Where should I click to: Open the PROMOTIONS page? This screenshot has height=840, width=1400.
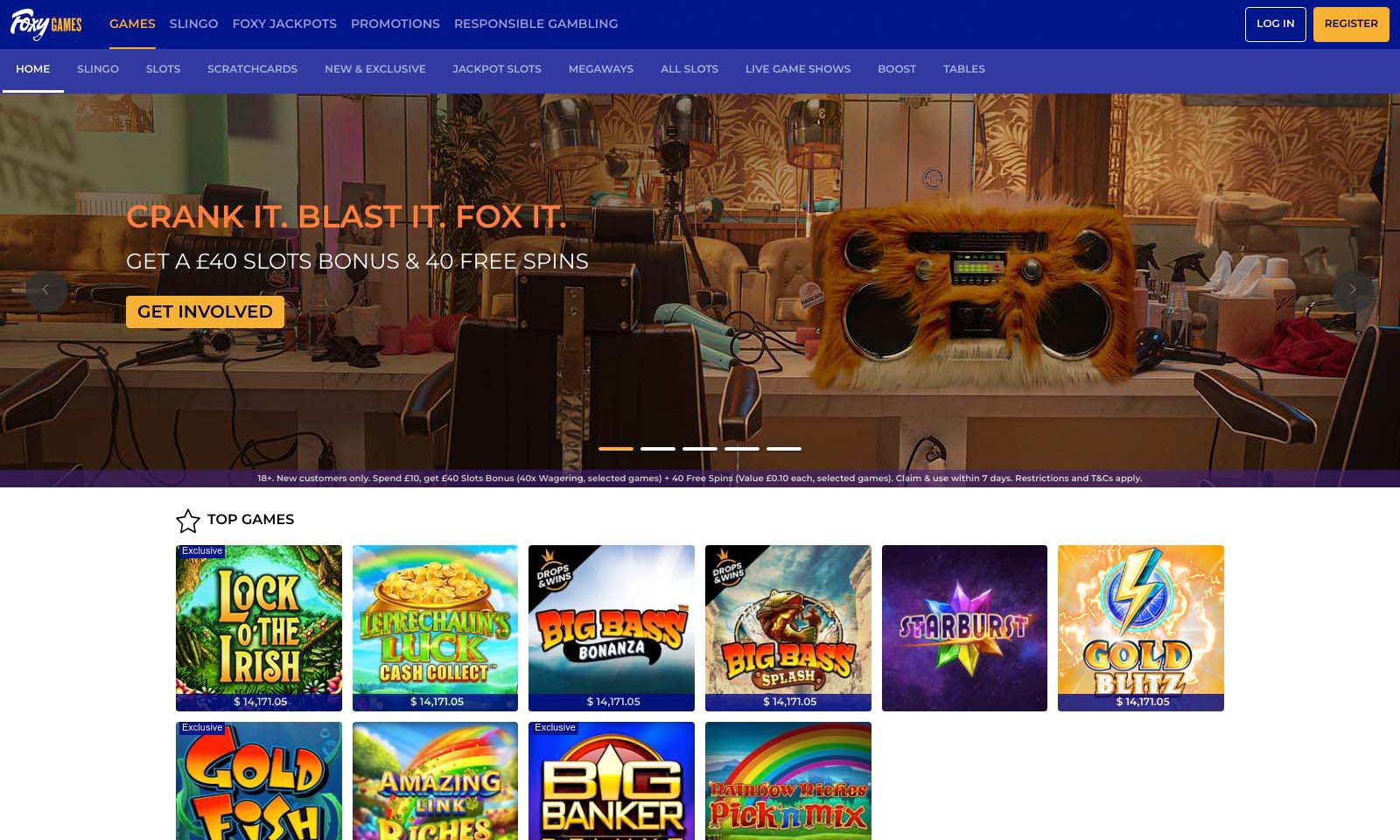(x=395, y=24)
